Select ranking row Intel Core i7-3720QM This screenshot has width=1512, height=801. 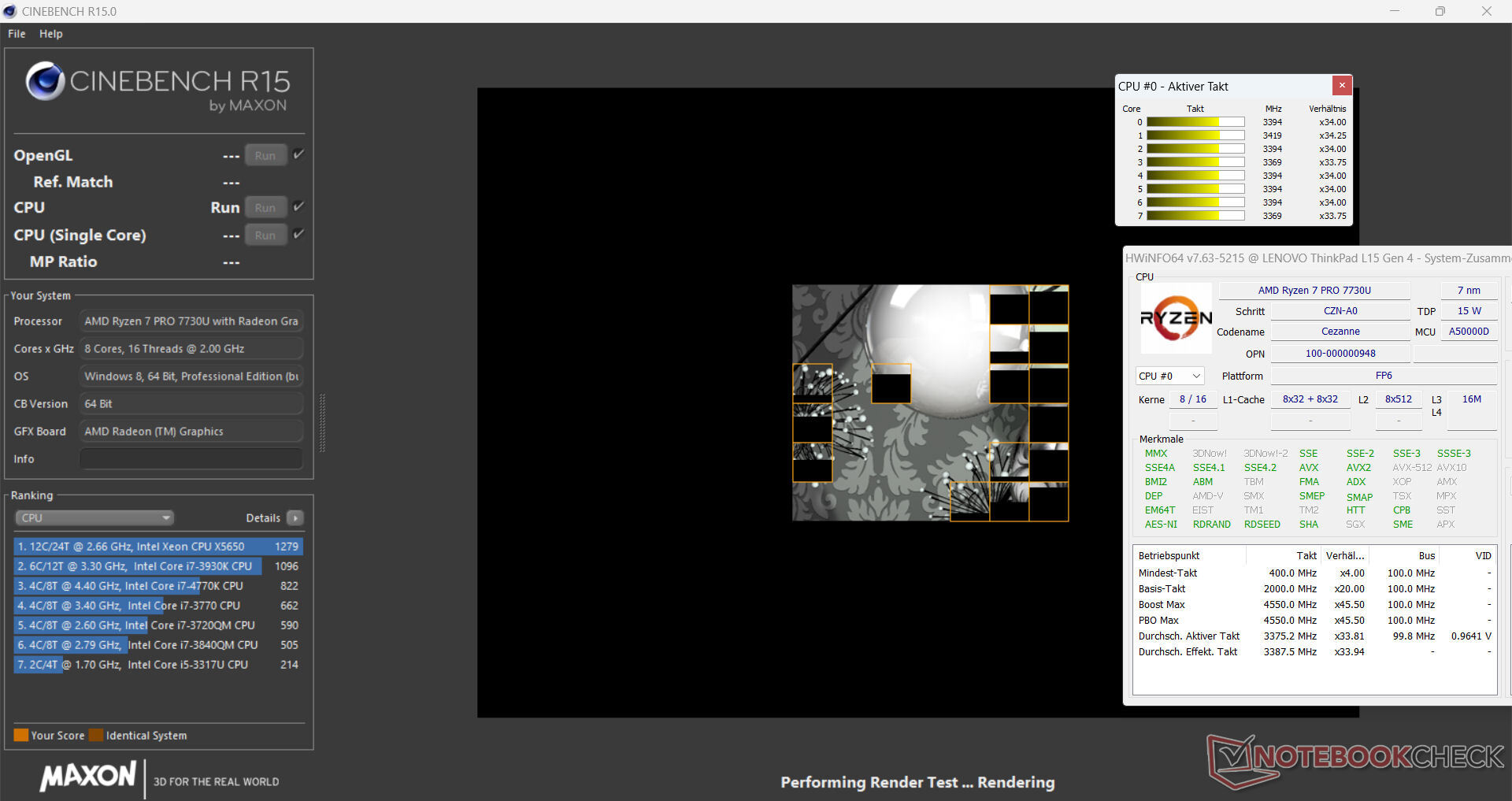coord(158,625)
